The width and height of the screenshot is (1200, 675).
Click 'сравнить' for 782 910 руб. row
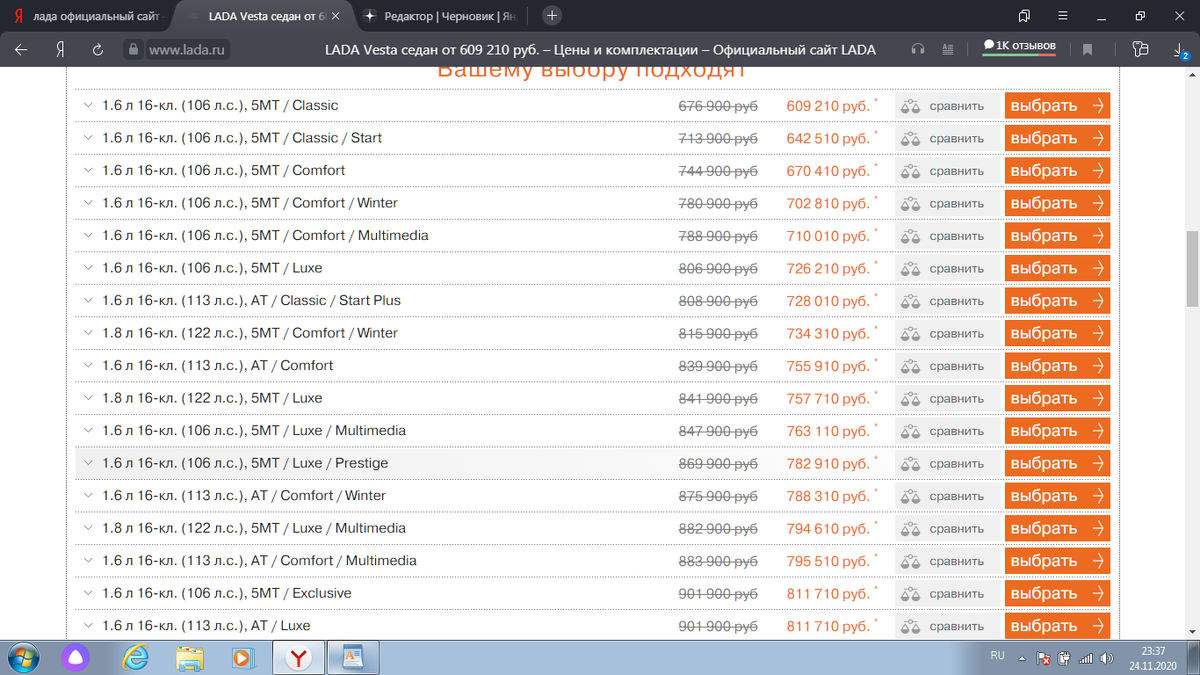[x=956, y=463]
